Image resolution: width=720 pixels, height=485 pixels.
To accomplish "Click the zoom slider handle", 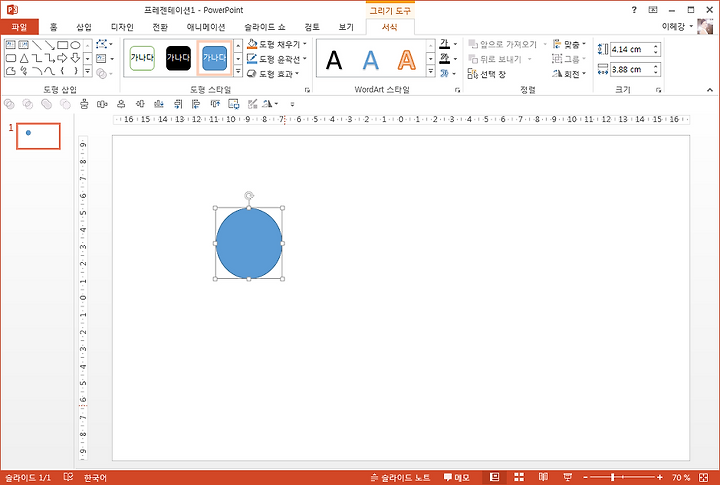I will 613,478.
